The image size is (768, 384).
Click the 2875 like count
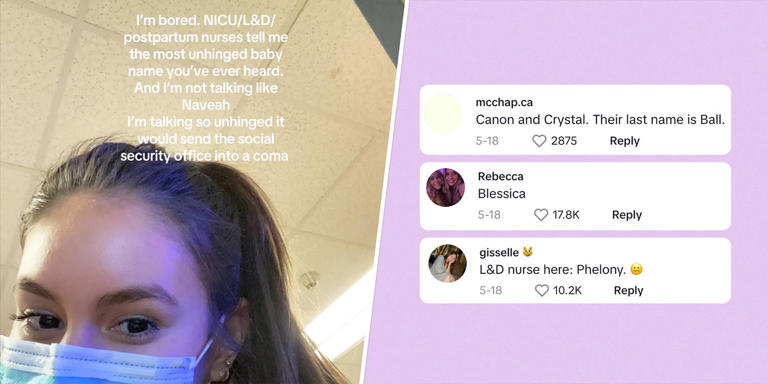(x=564, y=141)
